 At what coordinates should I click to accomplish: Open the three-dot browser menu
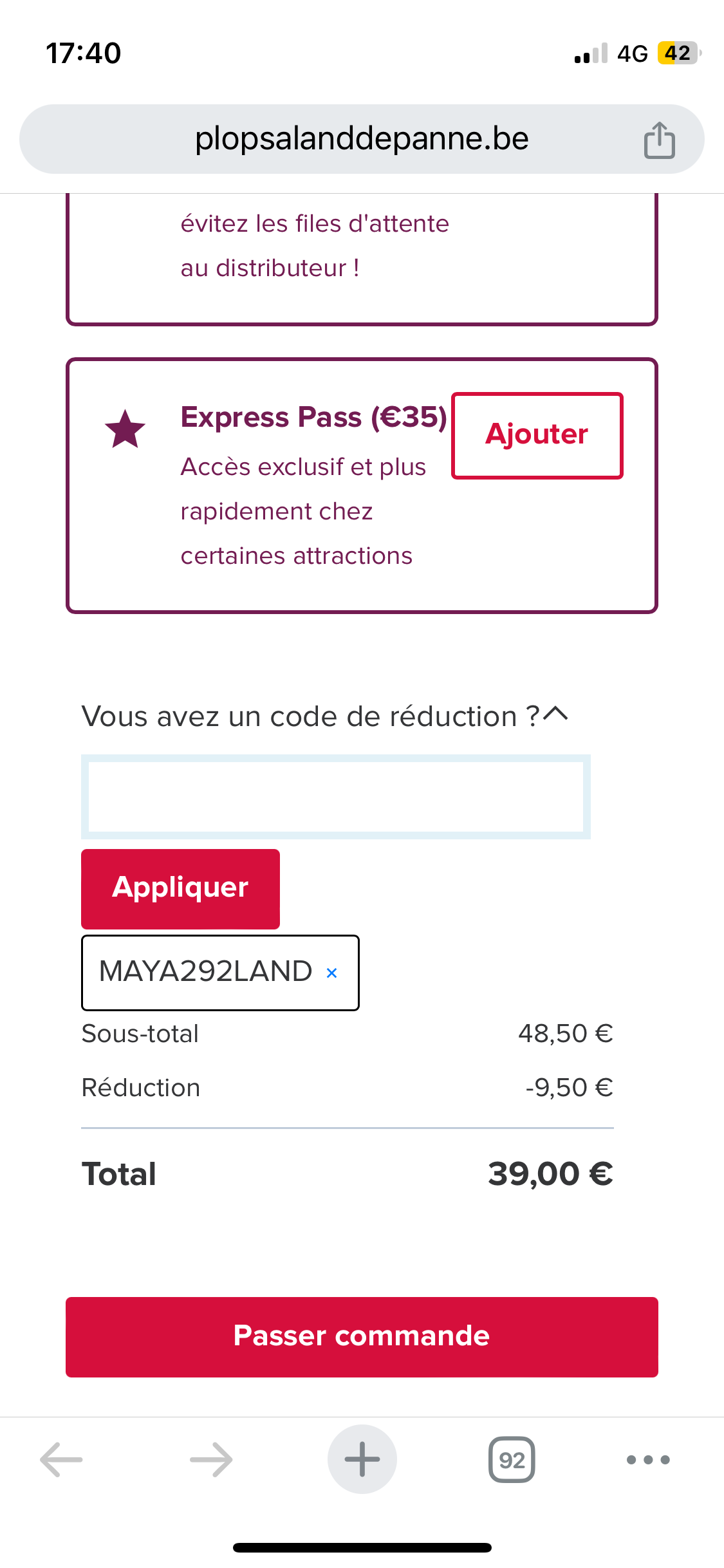(x=648, y=1459)
